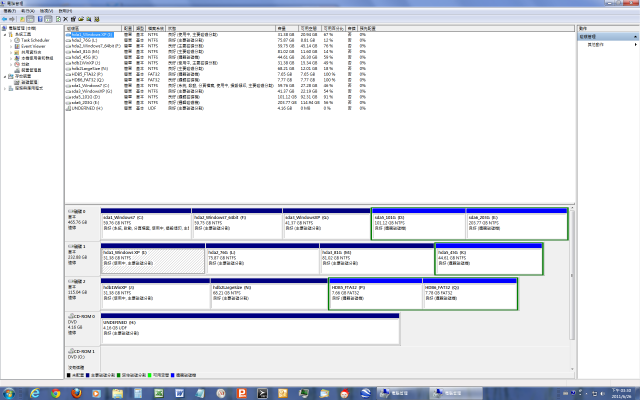Screen dimensions: 640x400
Task: Click the Capacity column header
Action: coord(287,28)
